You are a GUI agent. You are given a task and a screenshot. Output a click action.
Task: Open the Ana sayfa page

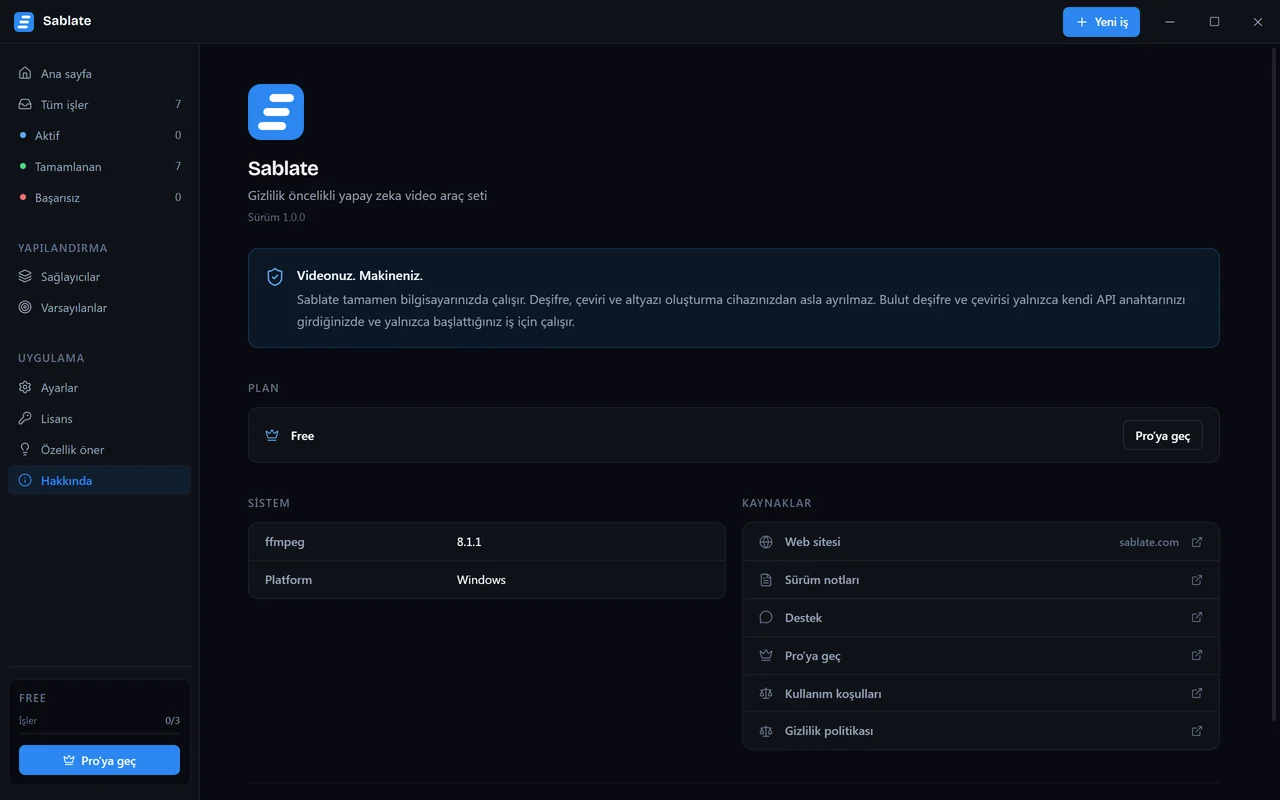99,74
